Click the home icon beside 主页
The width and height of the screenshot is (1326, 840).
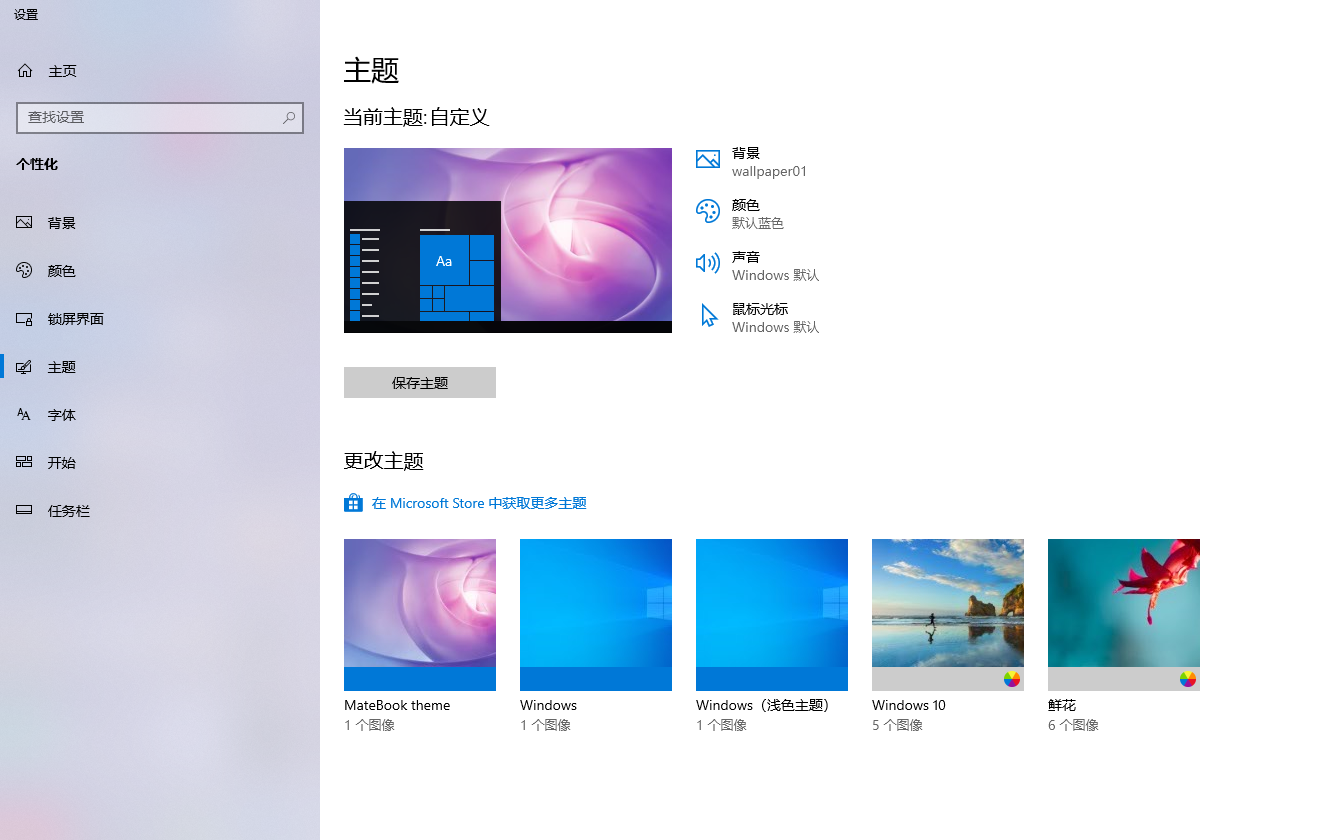pyautogui.click(x=25, y=71)
